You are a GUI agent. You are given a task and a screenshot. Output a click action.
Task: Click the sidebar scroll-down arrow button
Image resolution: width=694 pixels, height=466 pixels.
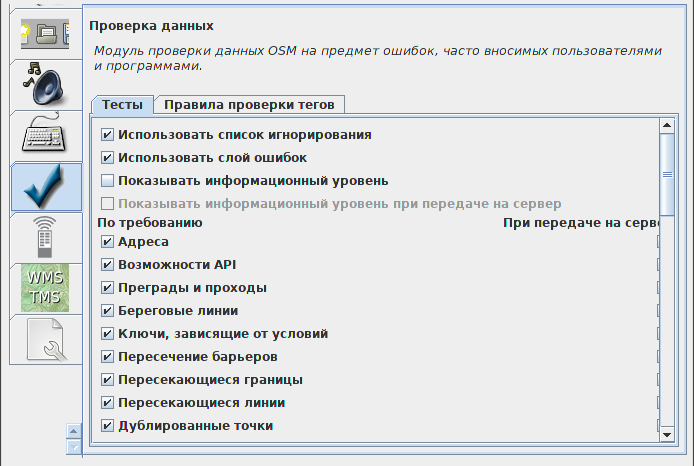(73, 447)
